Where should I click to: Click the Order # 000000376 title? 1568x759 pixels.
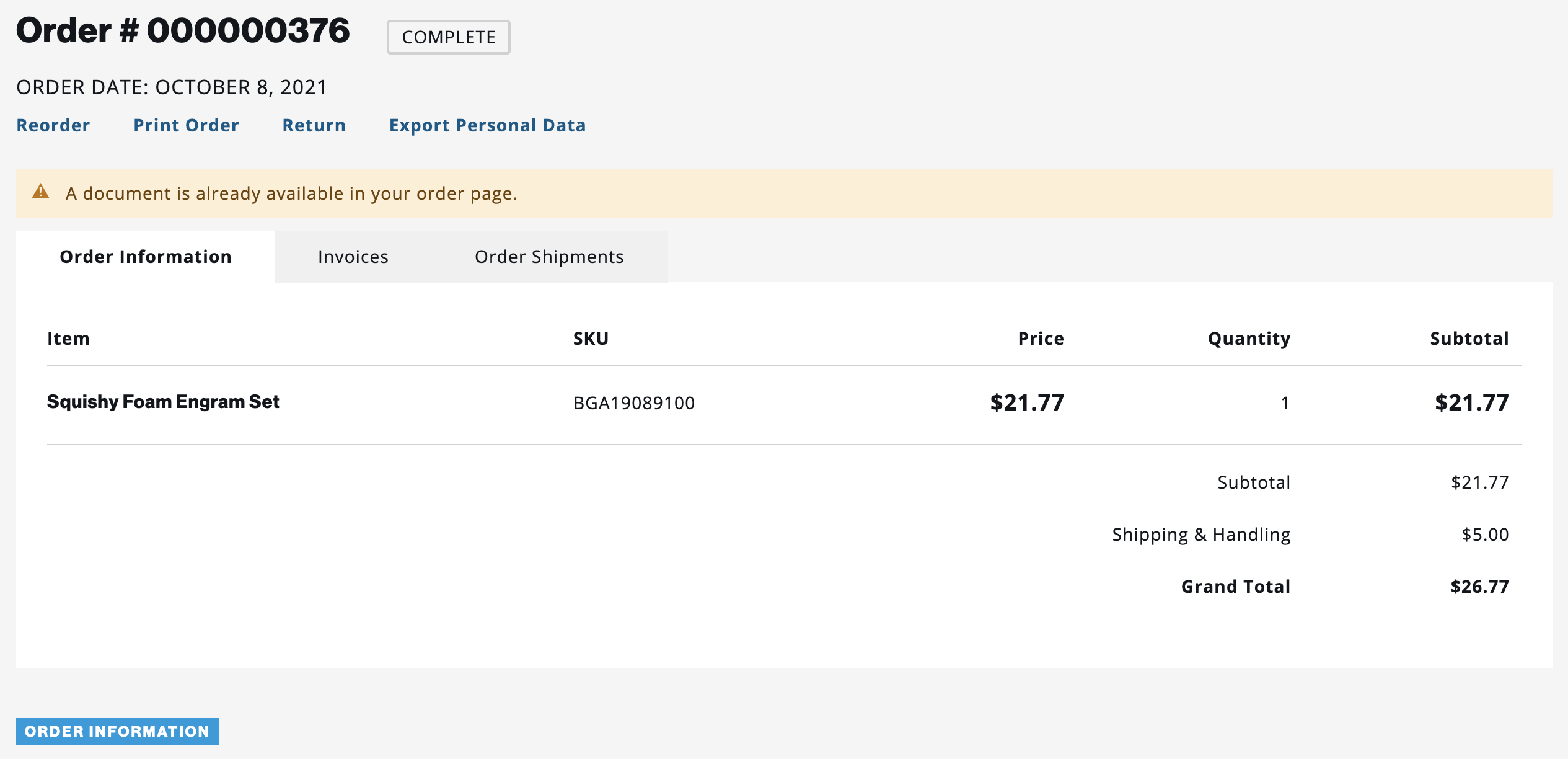click(x=183, y=30)
